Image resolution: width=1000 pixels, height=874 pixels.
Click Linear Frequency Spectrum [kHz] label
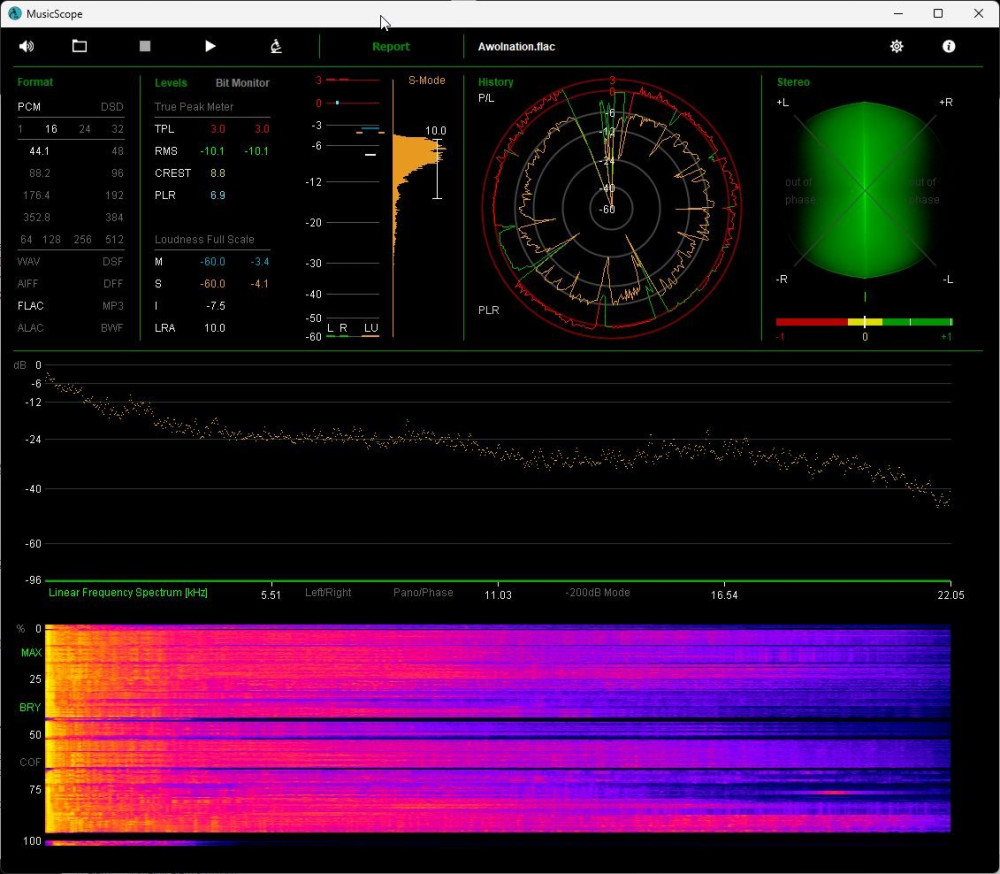point(128,592)
